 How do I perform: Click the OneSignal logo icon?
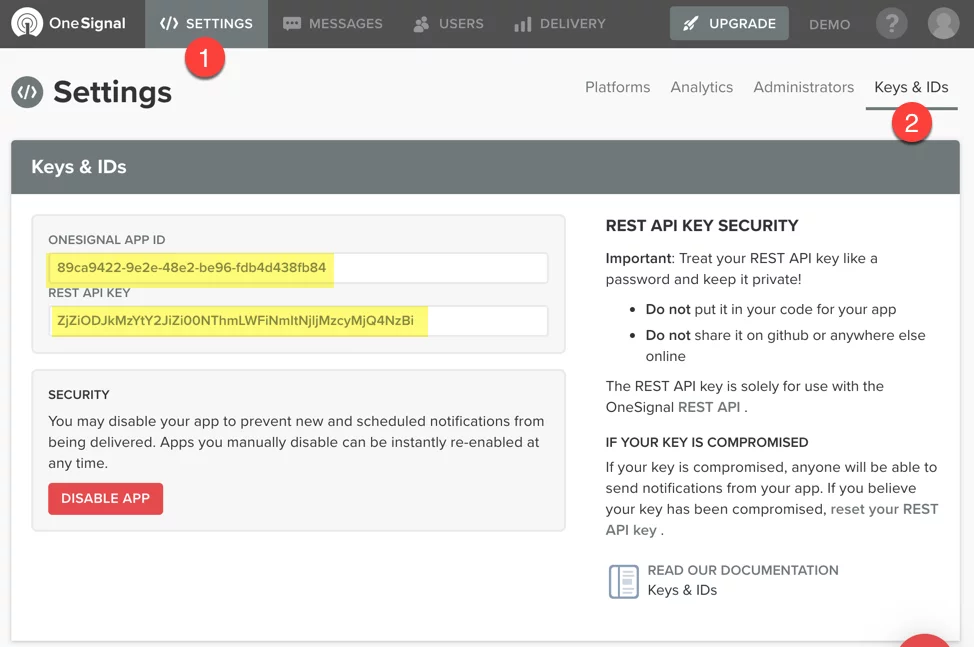27,23
